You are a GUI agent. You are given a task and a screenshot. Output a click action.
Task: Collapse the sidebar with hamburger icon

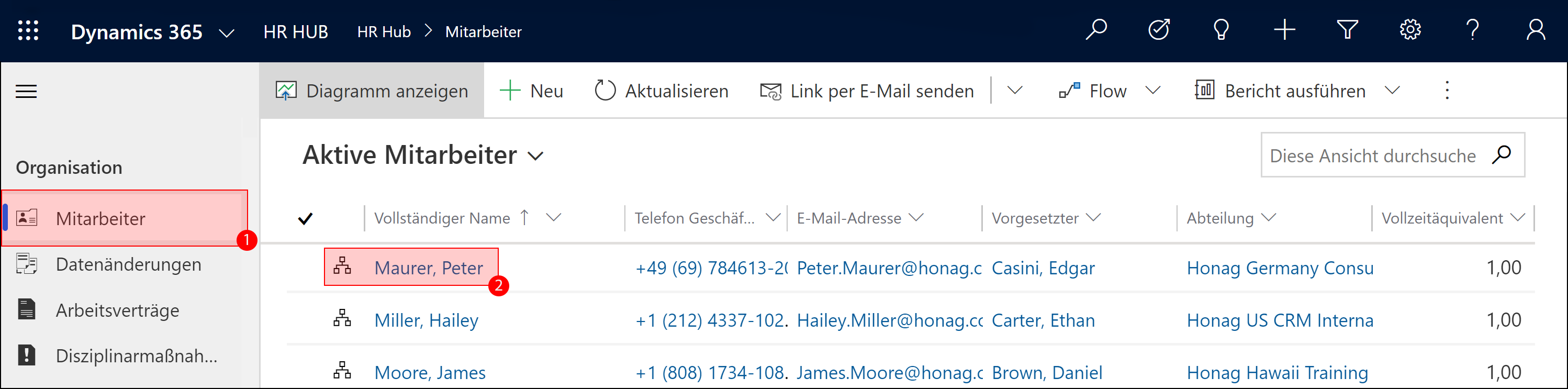[x=26, y=91]
